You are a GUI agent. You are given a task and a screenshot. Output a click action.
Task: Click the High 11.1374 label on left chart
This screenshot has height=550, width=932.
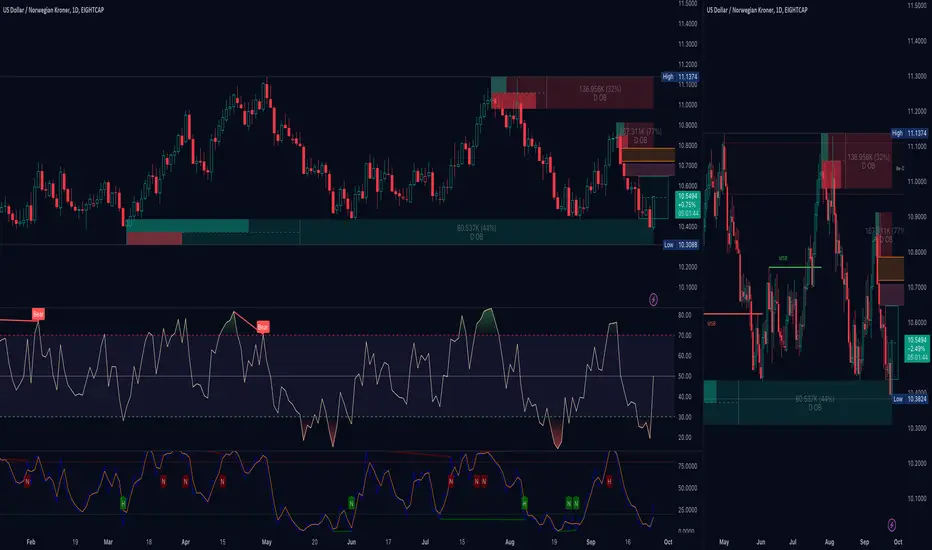(x=681, y=77)
